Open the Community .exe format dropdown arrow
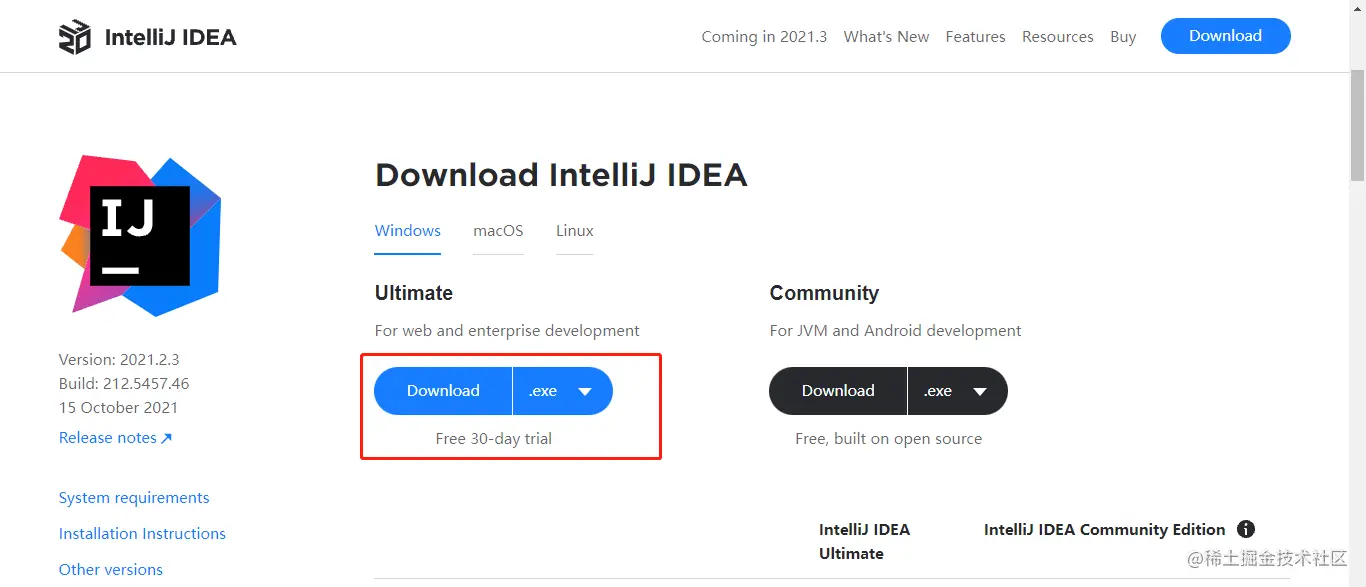This screenshot has height=587, width=1366. pos(980,391)
